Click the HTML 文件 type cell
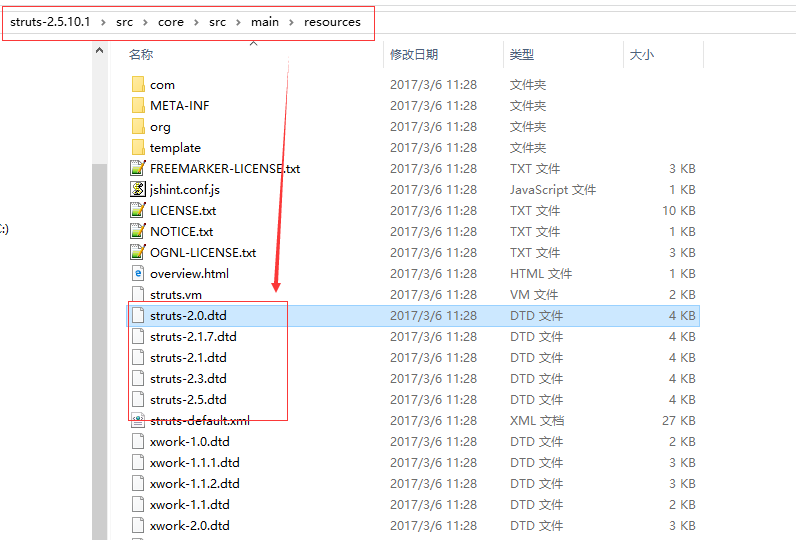 (x=541, y=274)
